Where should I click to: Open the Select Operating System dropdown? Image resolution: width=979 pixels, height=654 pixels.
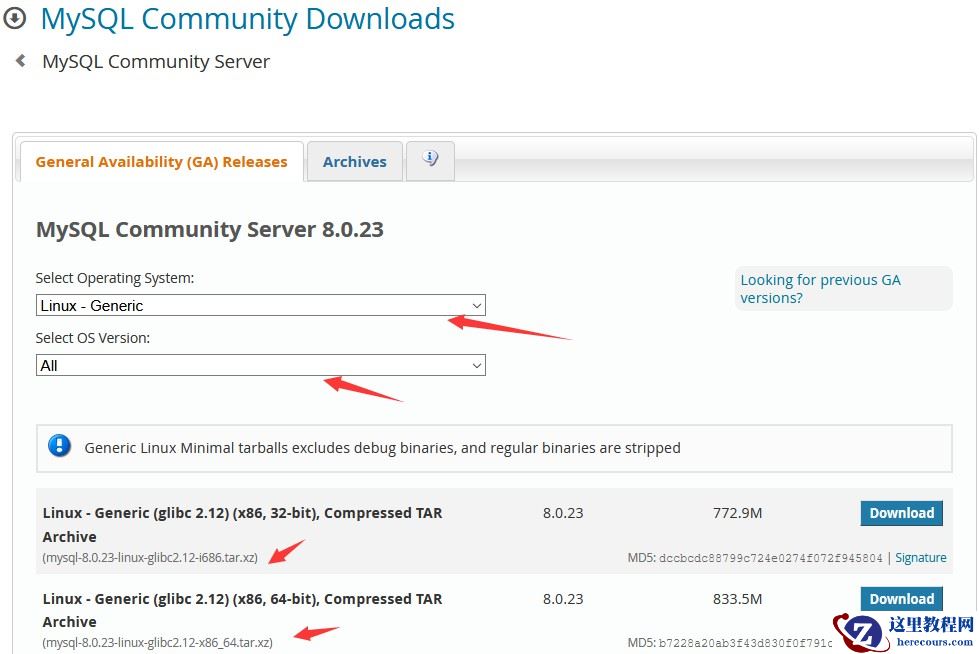(260, 305)
